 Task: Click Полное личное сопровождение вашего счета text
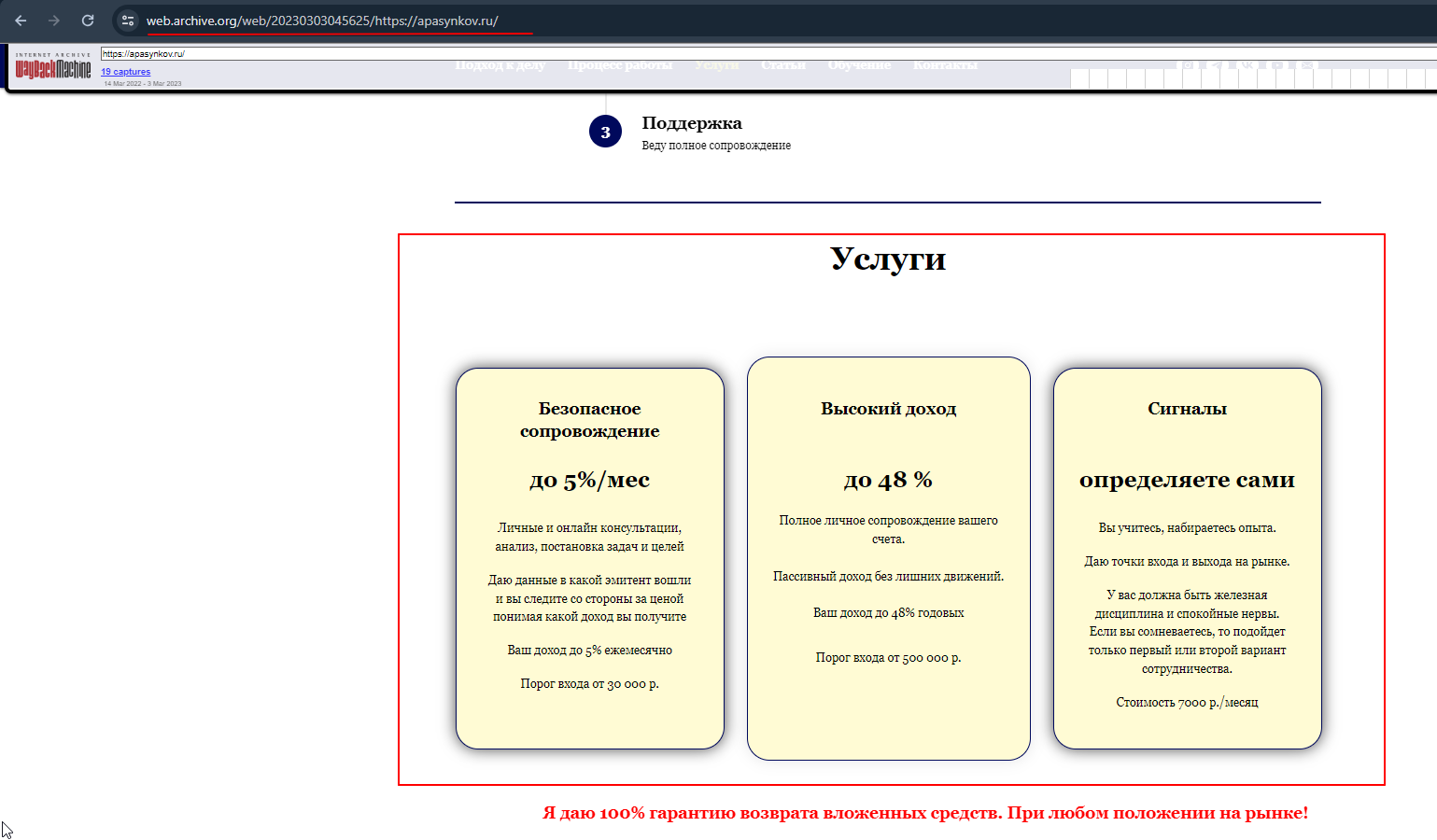[889, 530]
